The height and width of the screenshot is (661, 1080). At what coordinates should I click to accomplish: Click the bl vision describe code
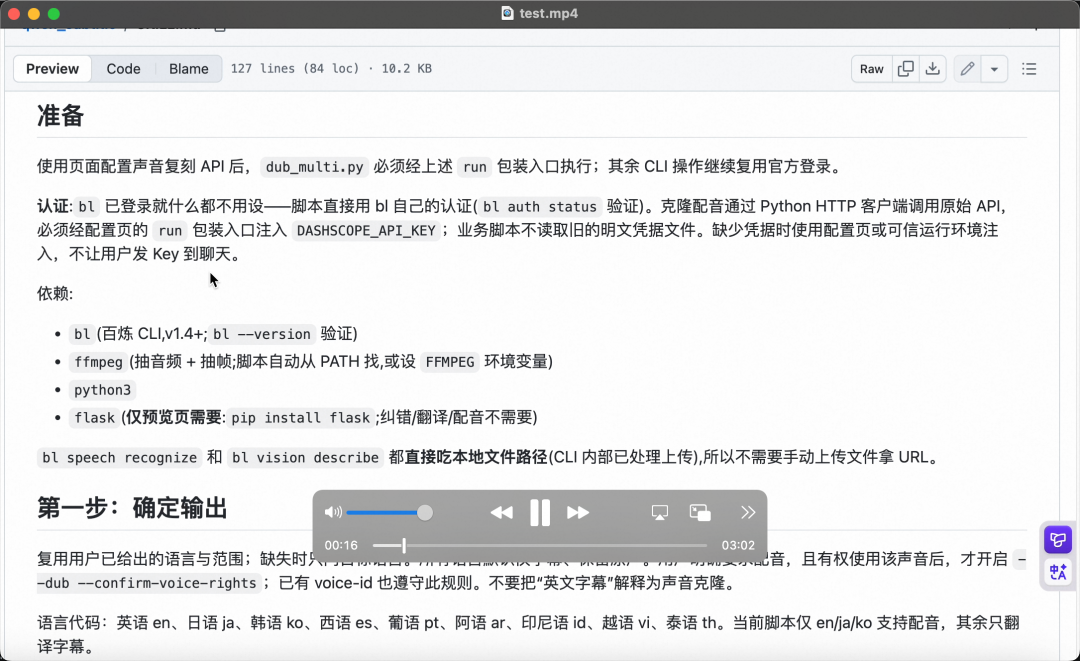[x=305, y=458]
